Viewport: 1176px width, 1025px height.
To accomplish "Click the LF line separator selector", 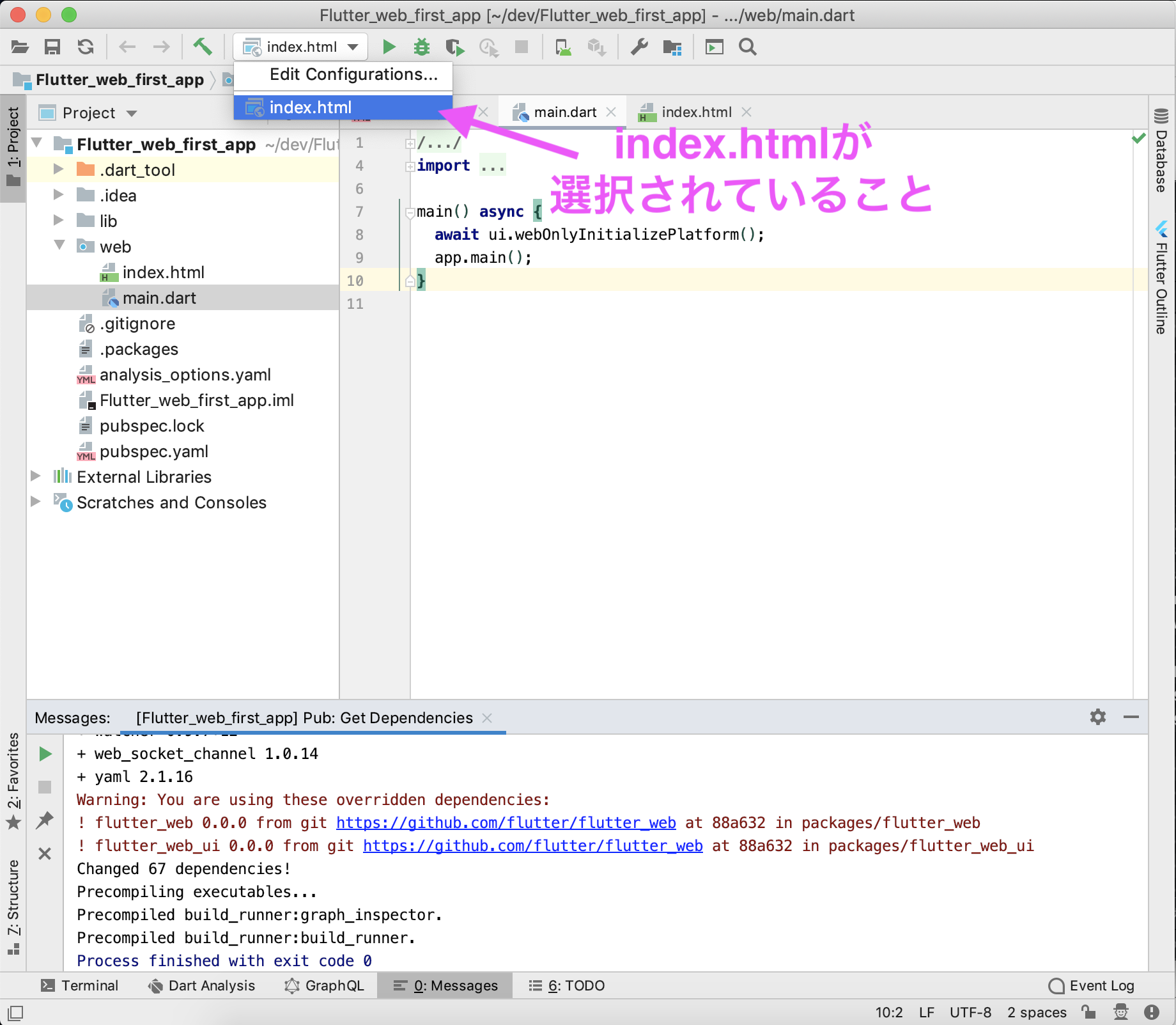I will [x=927, y=1012].
